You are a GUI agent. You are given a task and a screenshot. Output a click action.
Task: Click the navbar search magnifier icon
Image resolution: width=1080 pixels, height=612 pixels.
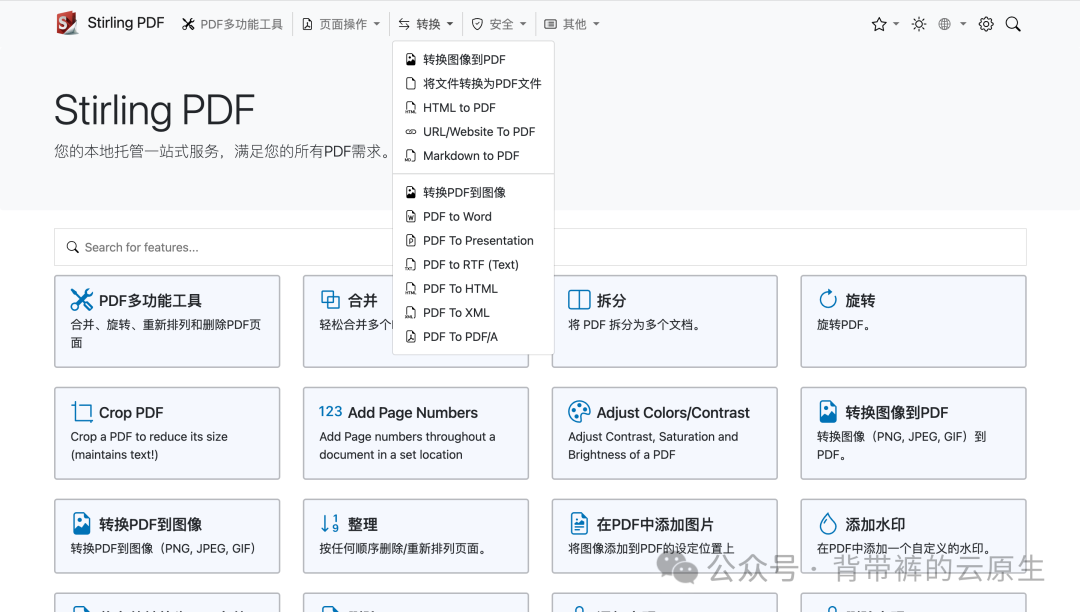tap(1013, 24)
